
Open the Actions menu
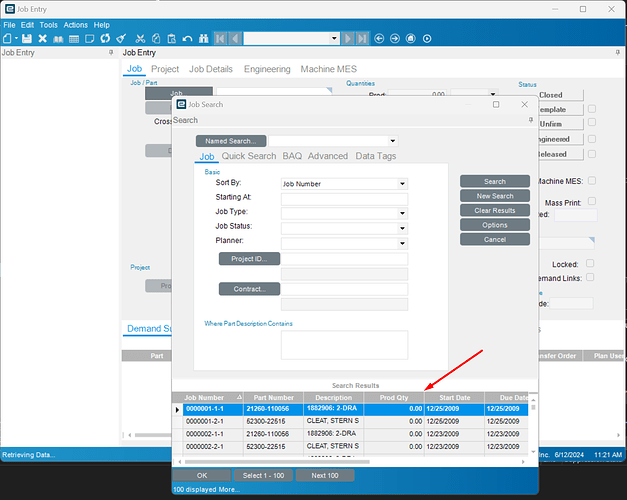click(x=75, y=24)
